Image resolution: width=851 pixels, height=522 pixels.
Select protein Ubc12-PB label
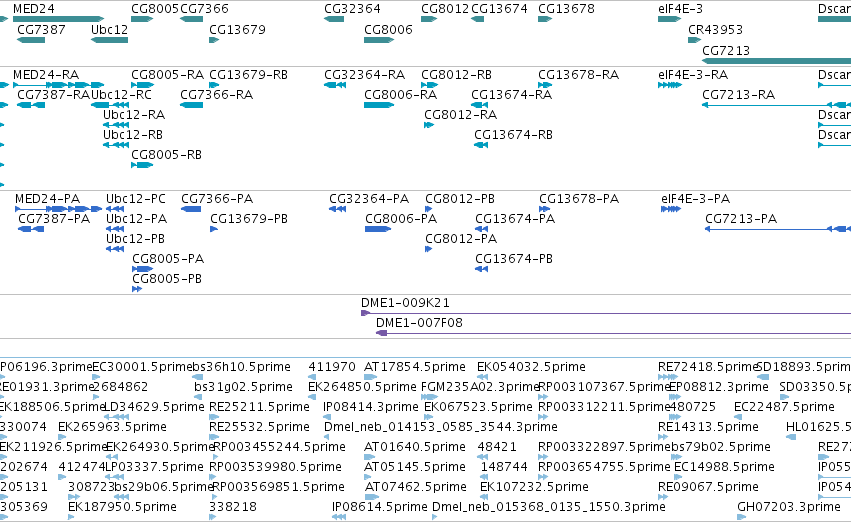point(136,239)
